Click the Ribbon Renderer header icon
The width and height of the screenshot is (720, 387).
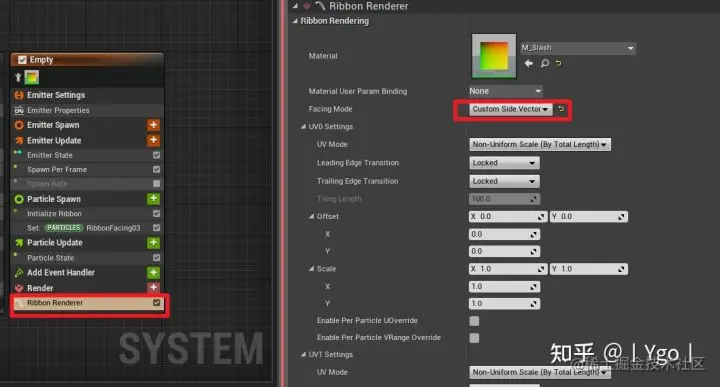[320, 6]
